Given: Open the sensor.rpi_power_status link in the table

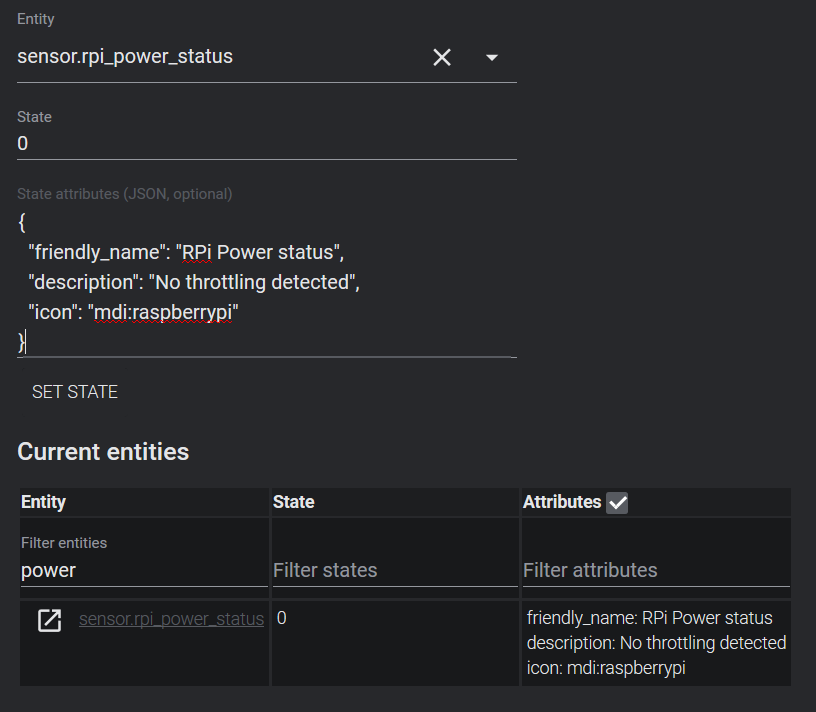Looking at the screenshot, I should coord(171,619).
